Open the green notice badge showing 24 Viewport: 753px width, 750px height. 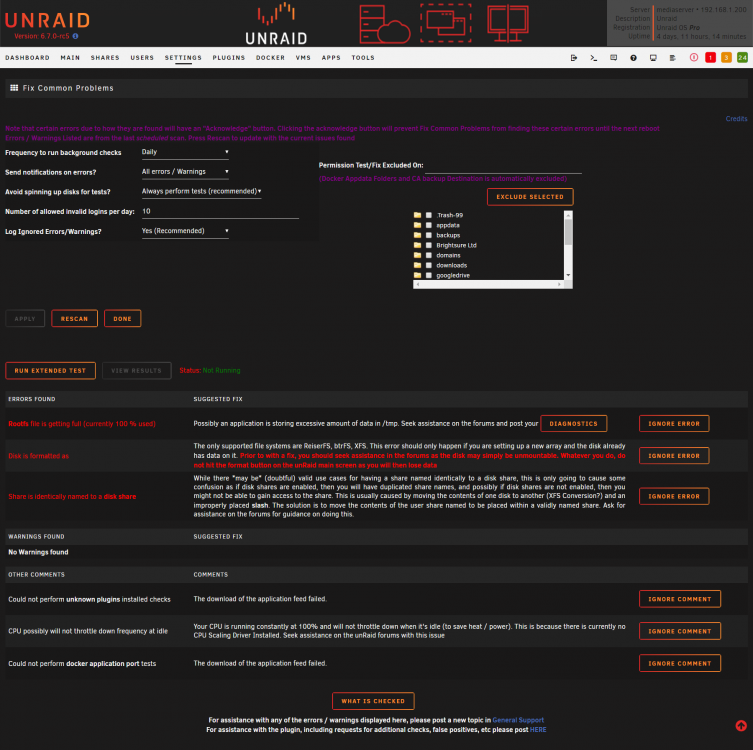[742, 58]
